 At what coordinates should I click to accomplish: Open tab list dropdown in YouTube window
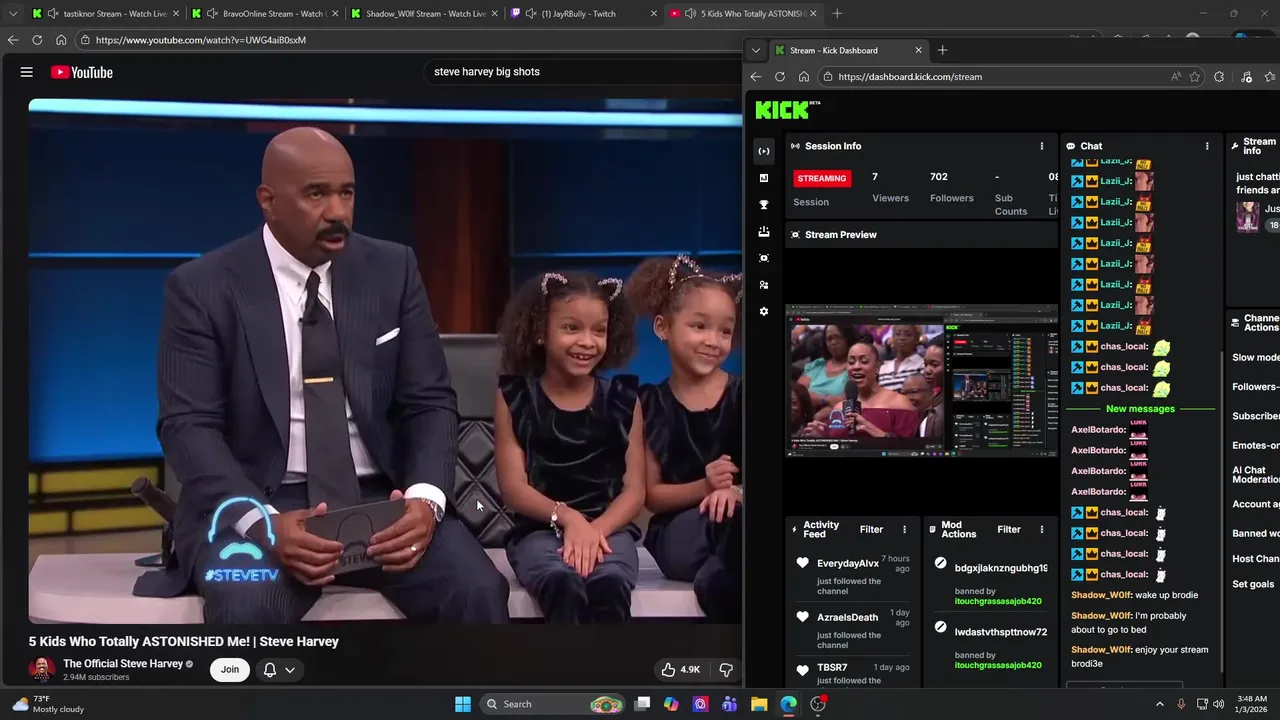(x=14, y=14)
